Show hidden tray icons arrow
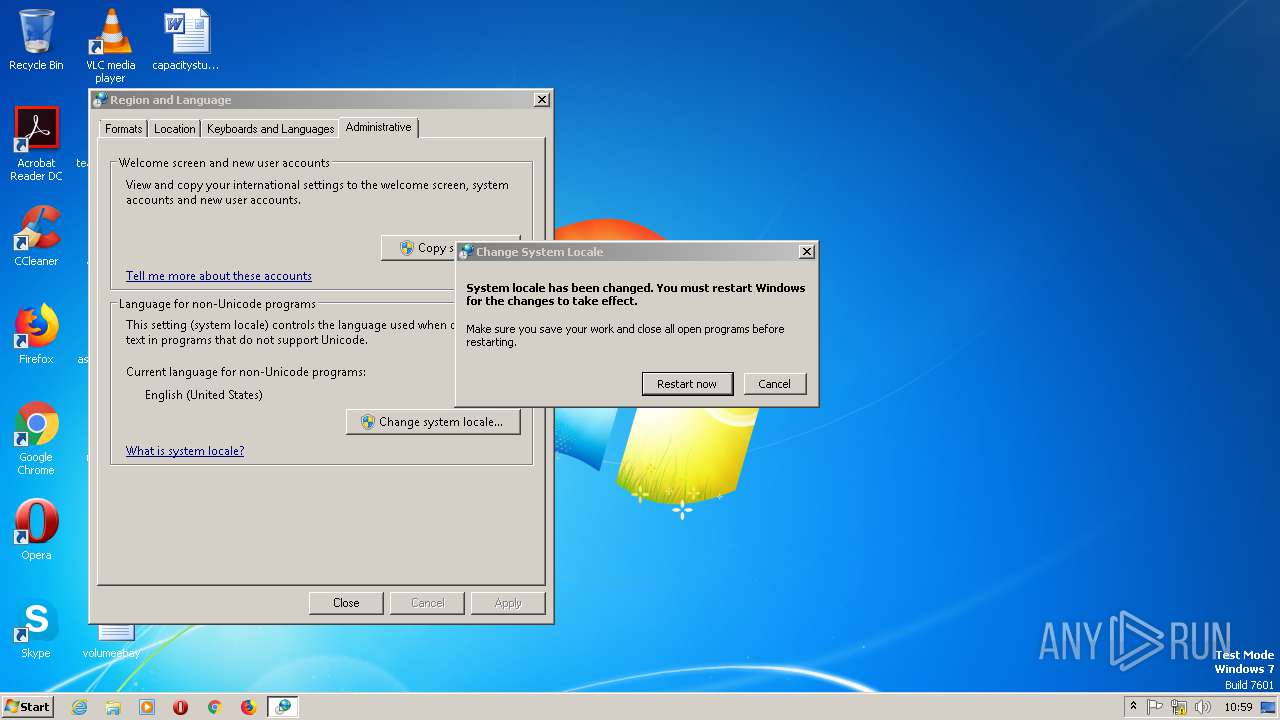1280x720 pixels. tap(1133, 706)
